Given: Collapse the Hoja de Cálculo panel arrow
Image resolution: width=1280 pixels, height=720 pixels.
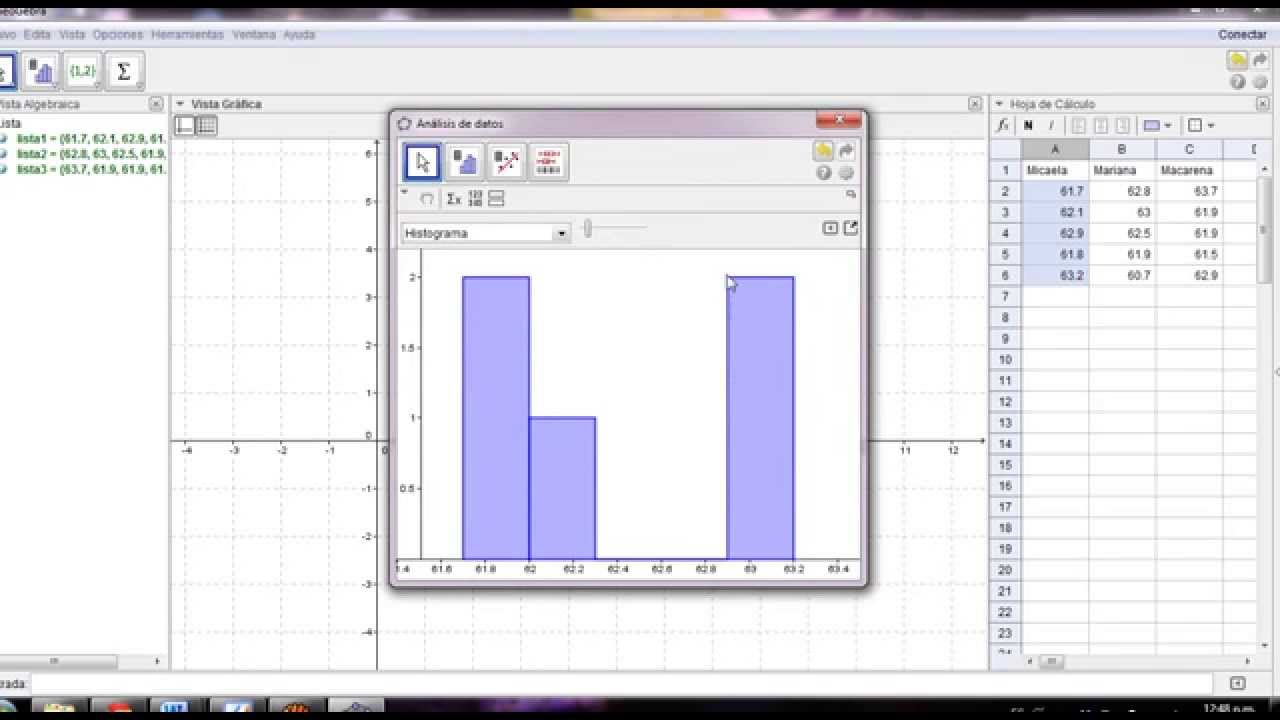Looking at the screenshot, I should point(999,104).
